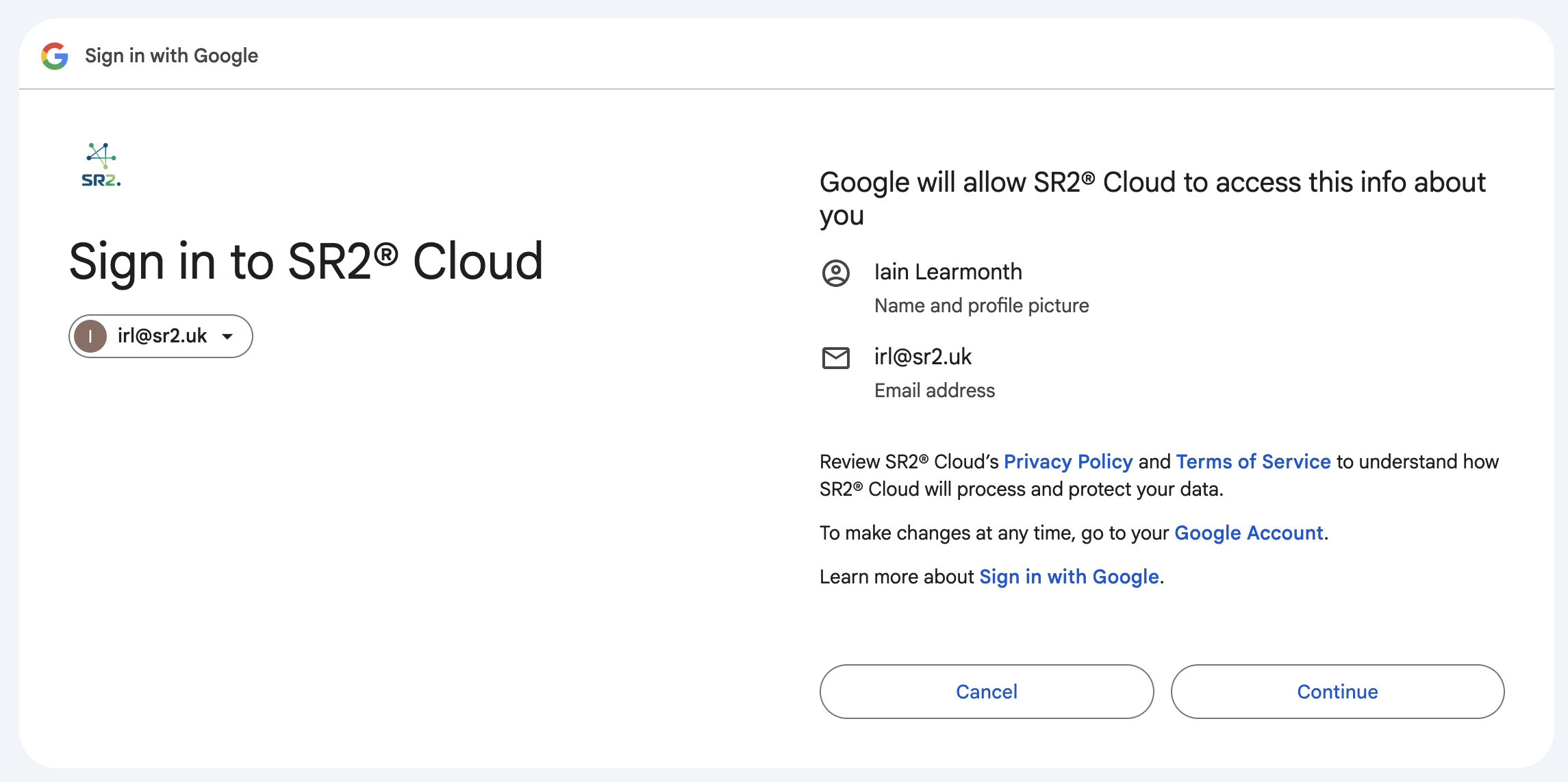The image size is (1568, 782).
Task: Go to your Google Account link
Action: 1248,533
